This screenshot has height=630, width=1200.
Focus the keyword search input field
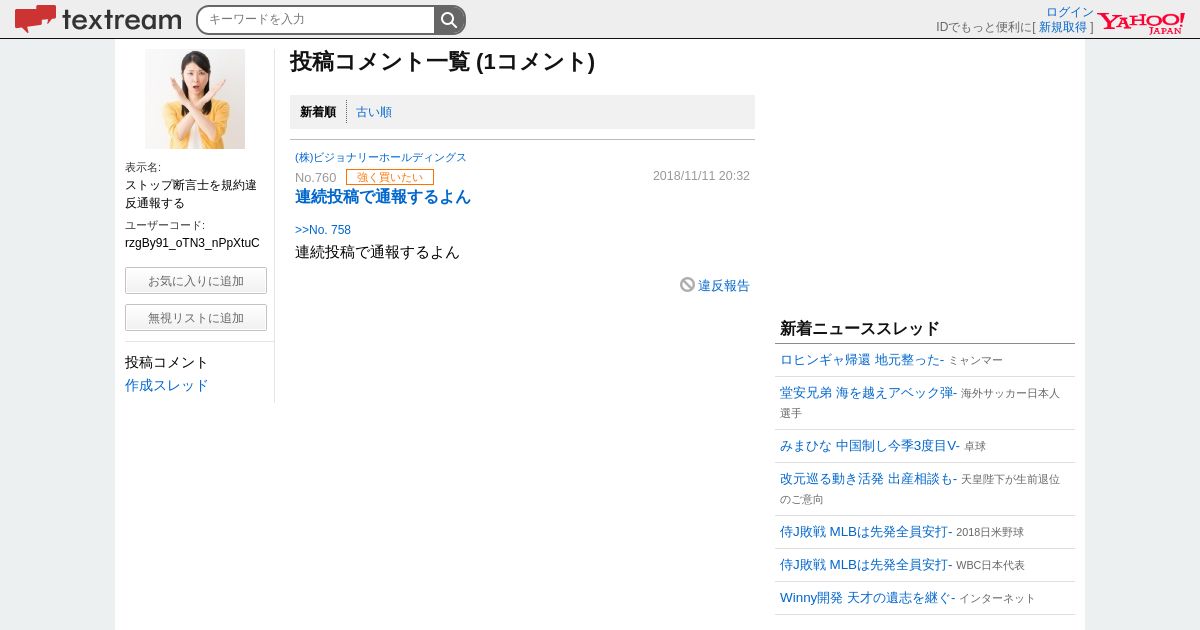pyautogui.click(x=317, y=20)
